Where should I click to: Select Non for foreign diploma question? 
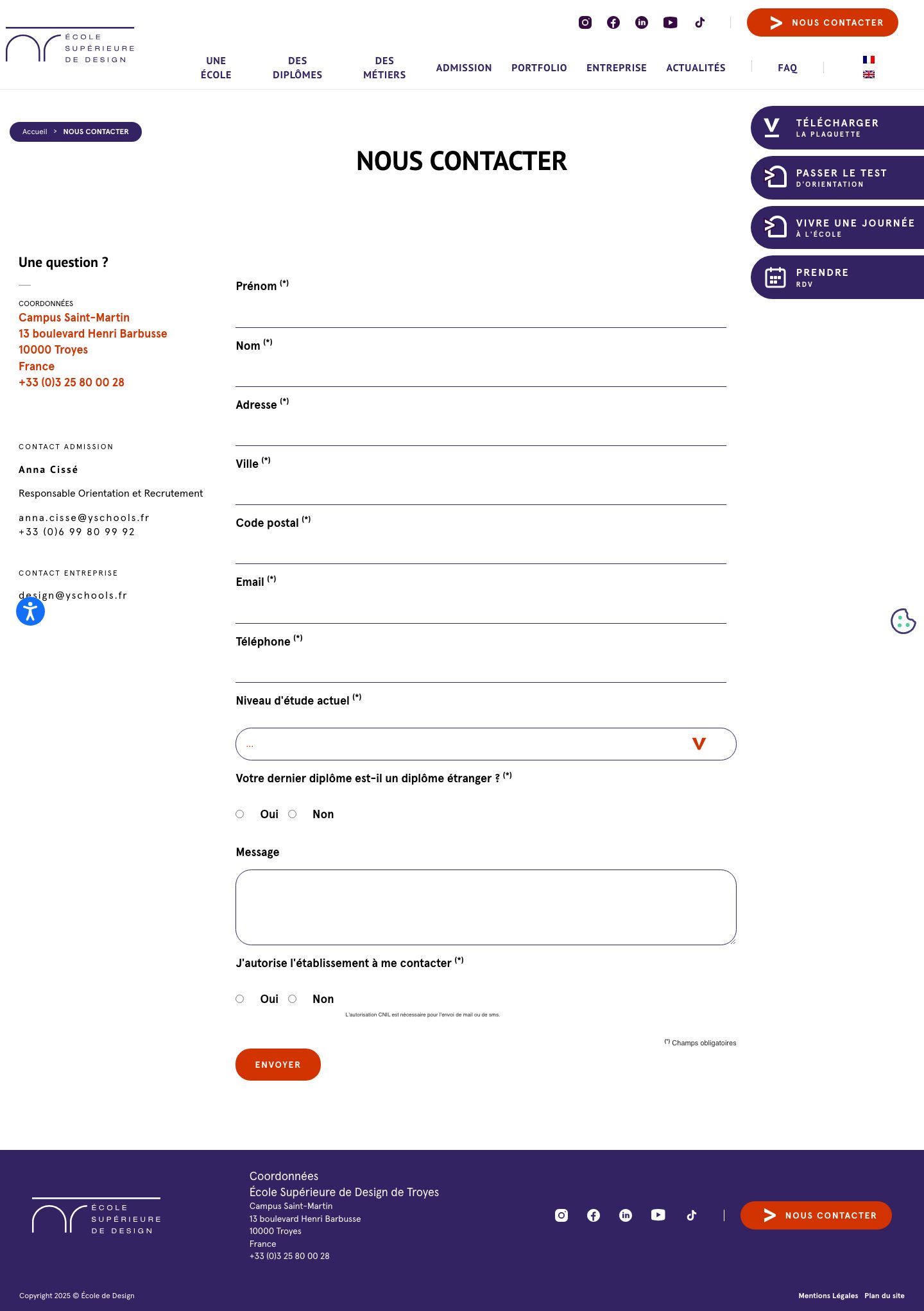tap(293, 814)
